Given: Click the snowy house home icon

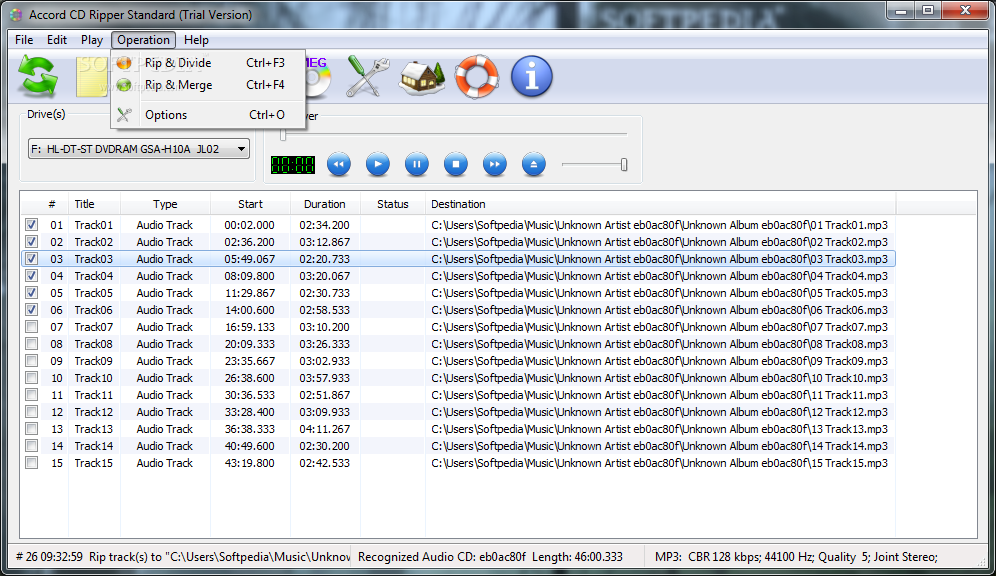Looking at the screenshot, I should [421, 77].
